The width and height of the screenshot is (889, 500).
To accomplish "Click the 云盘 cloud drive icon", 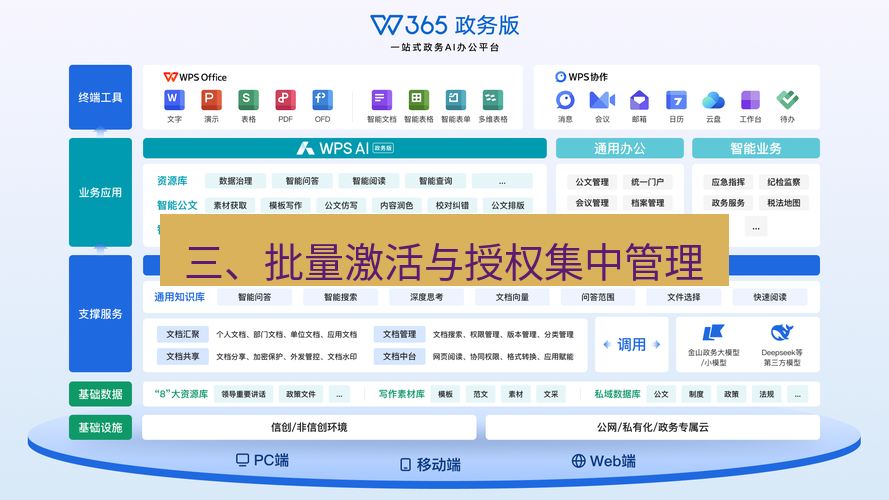I will pos(713,101).
